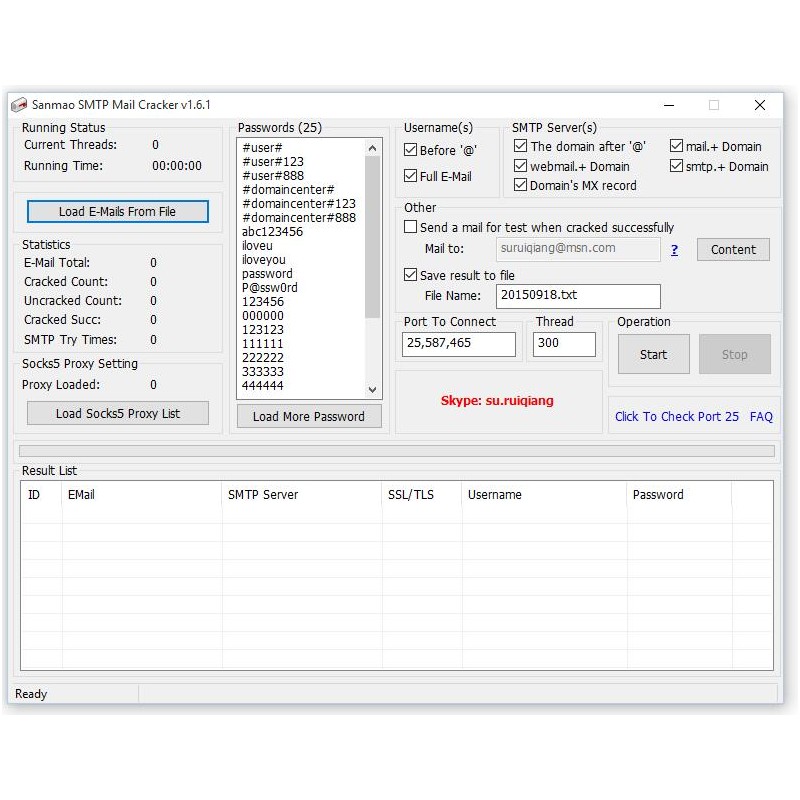Open the FAQ link
The image size is (800, 800).
[761, 416]
